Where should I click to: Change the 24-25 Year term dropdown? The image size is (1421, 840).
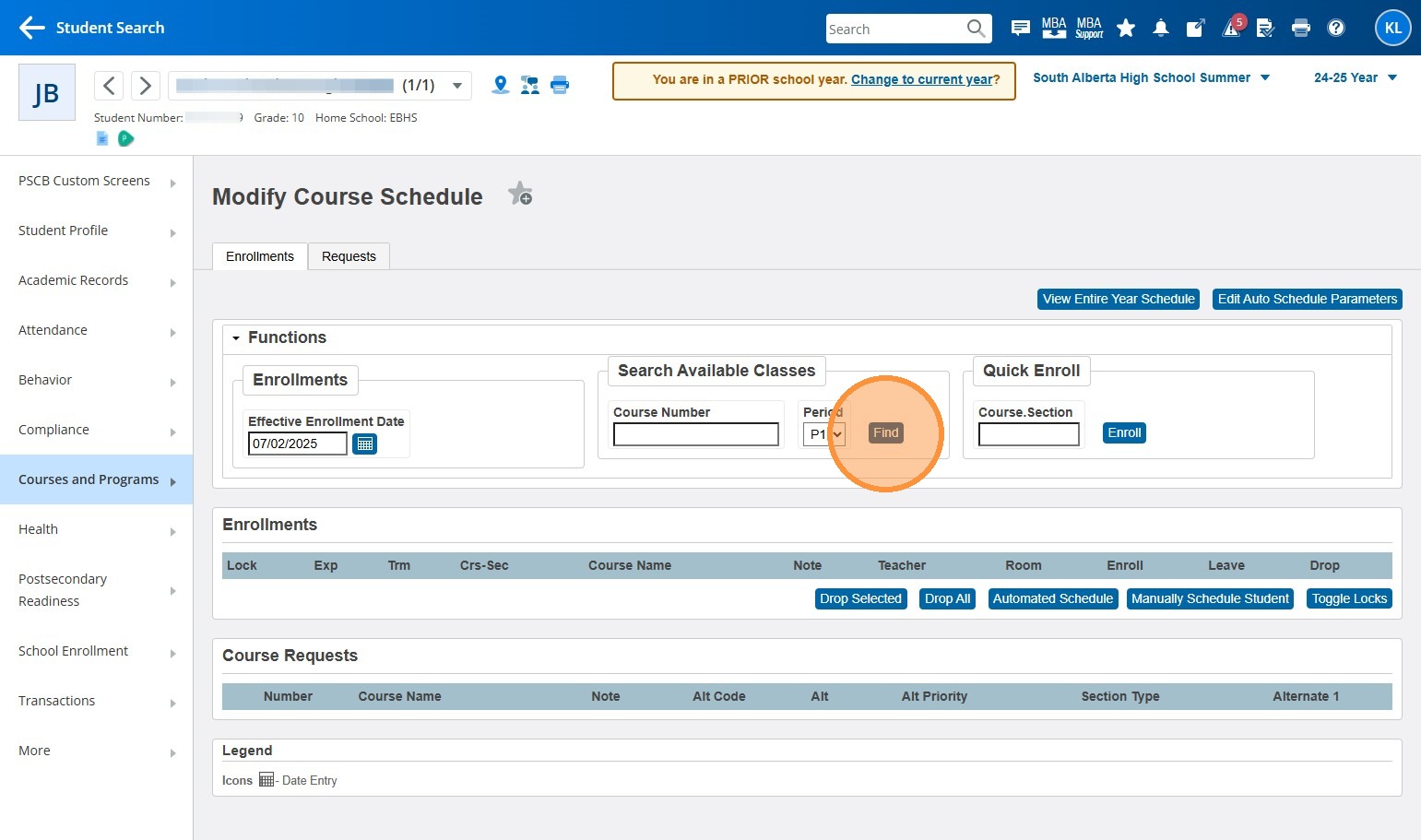point(1355,78)
